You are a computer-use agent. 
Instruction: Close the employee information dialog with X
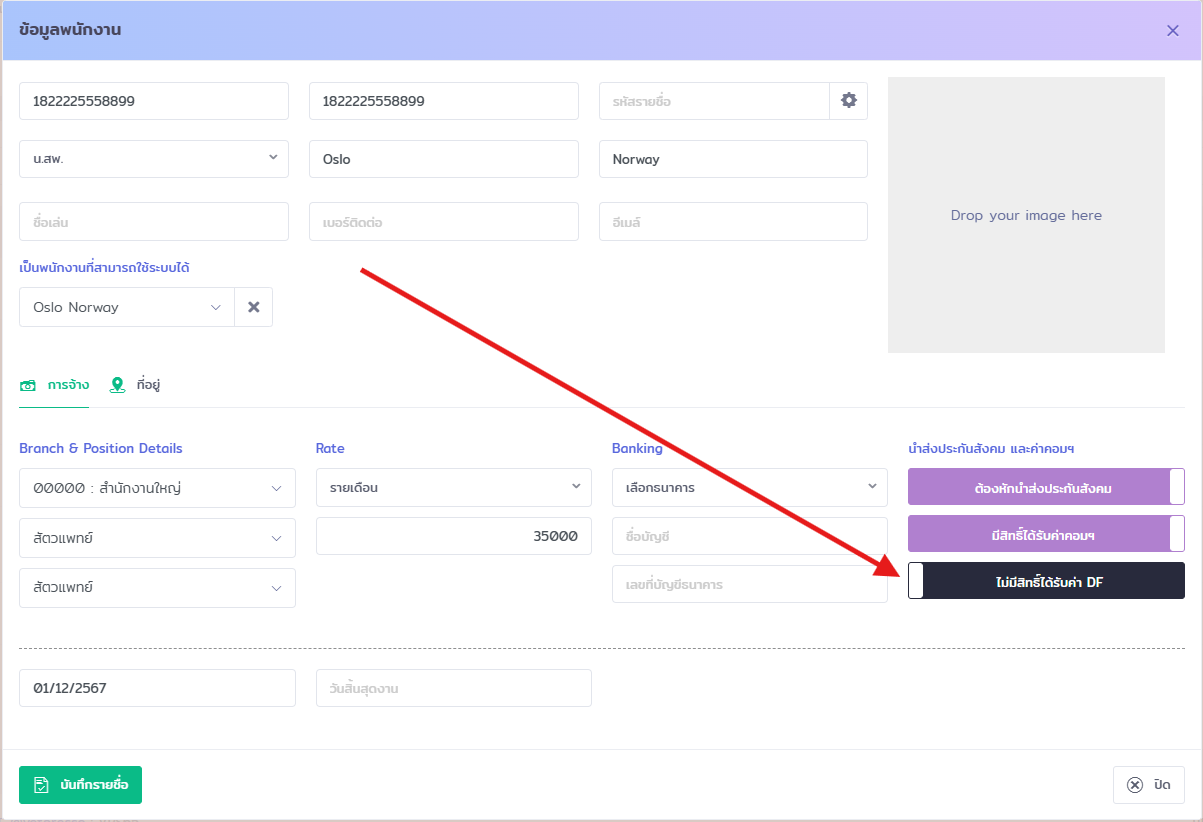(x=1173, y=30)
